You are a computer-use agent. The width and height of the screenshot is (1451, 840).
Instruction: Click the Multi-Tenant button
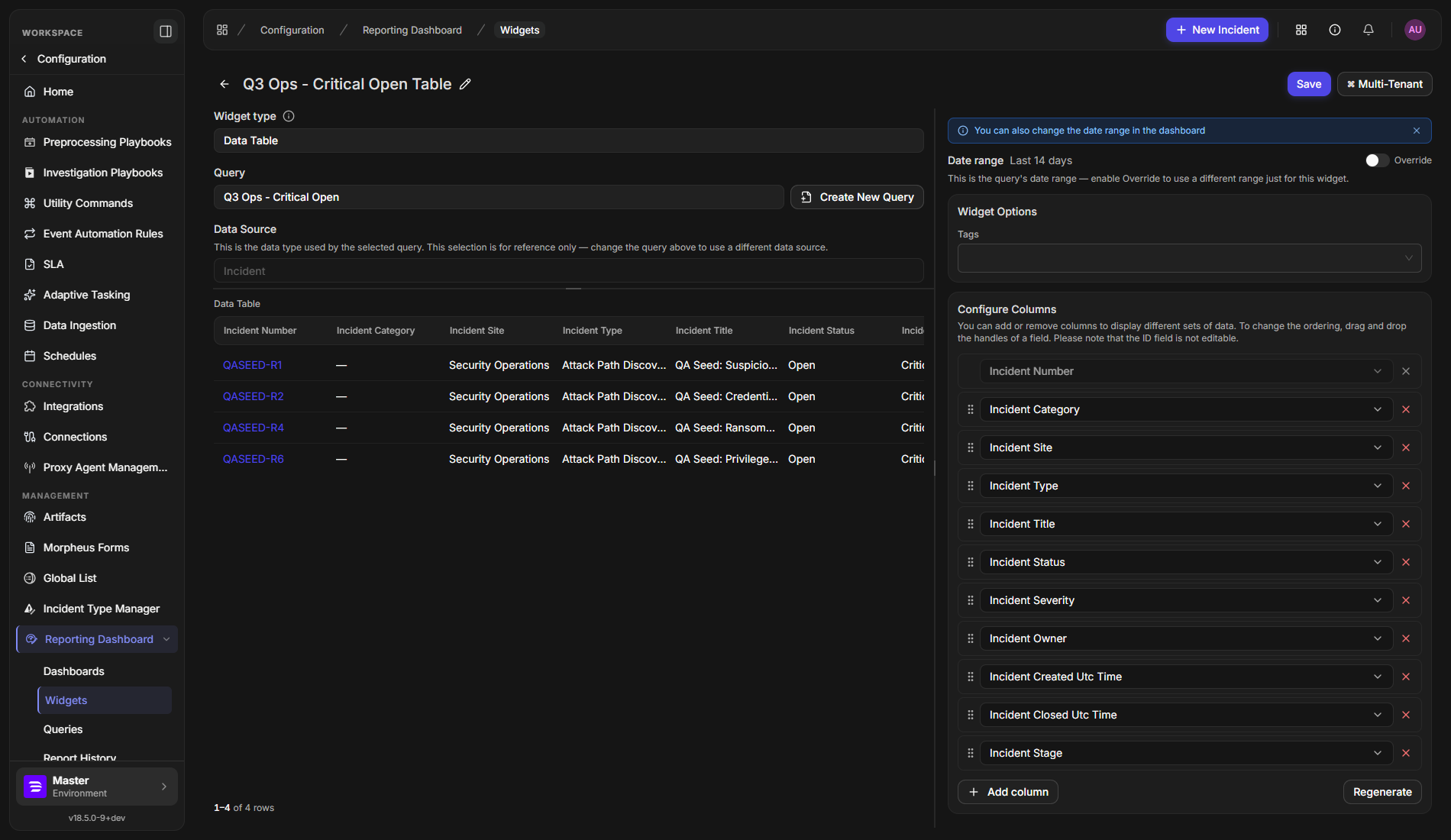(x=1385, y=84)
